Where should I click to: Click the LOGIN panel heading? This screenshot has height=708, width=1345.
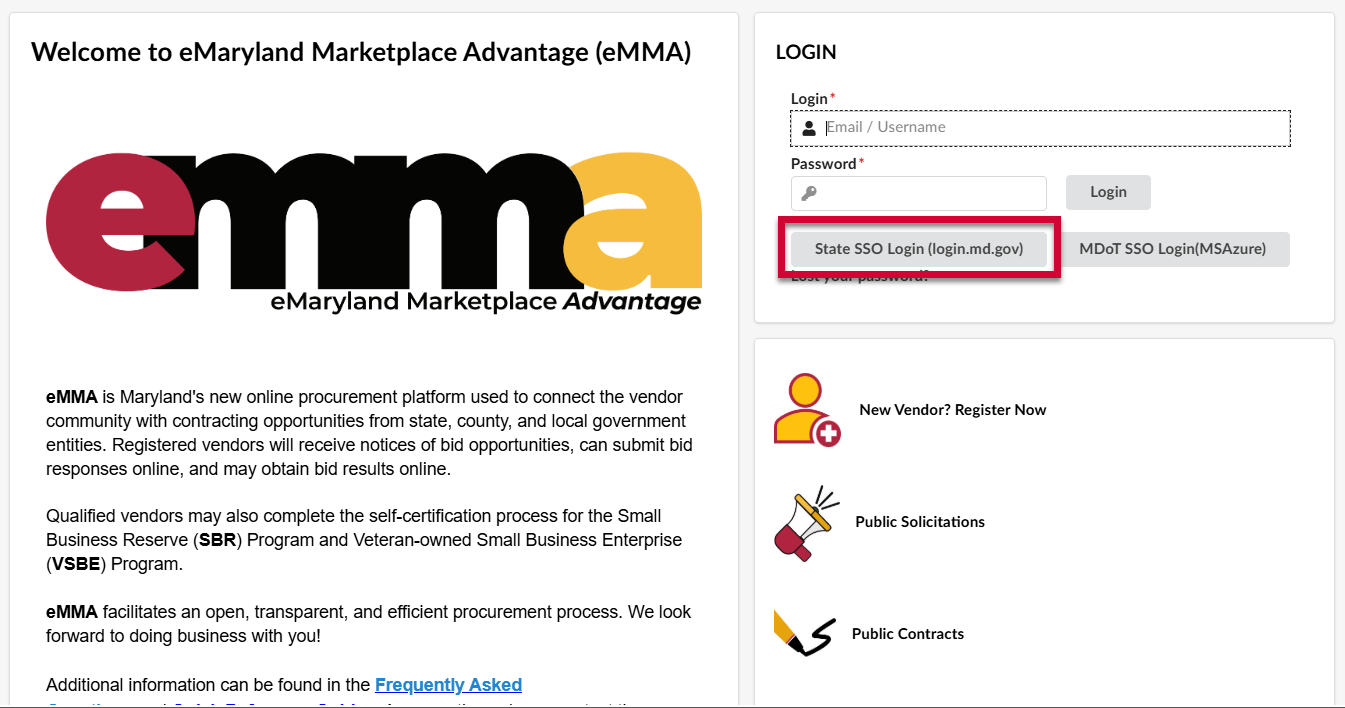(x=806, y=52)
